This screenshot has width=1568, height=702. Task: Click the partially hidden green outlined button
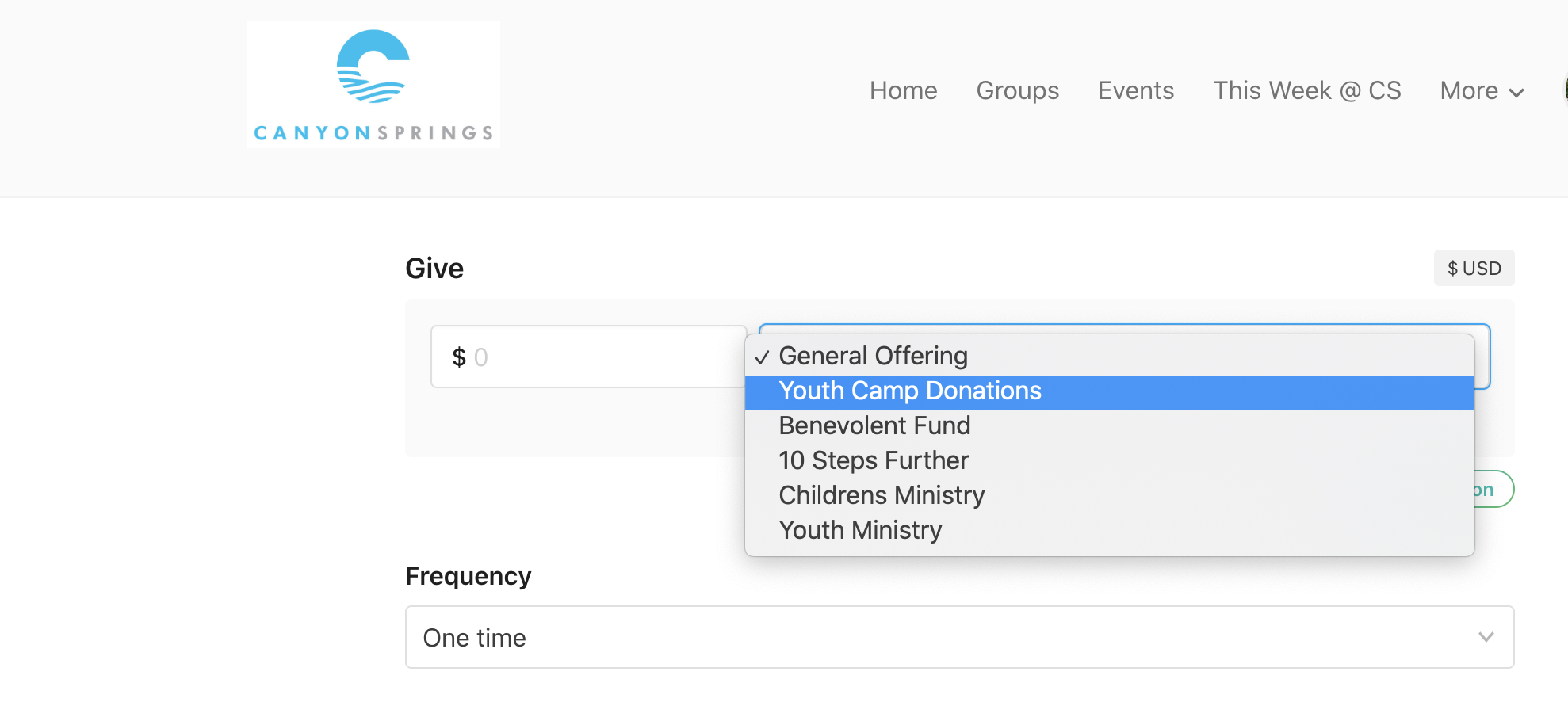tap(1493, 490)
